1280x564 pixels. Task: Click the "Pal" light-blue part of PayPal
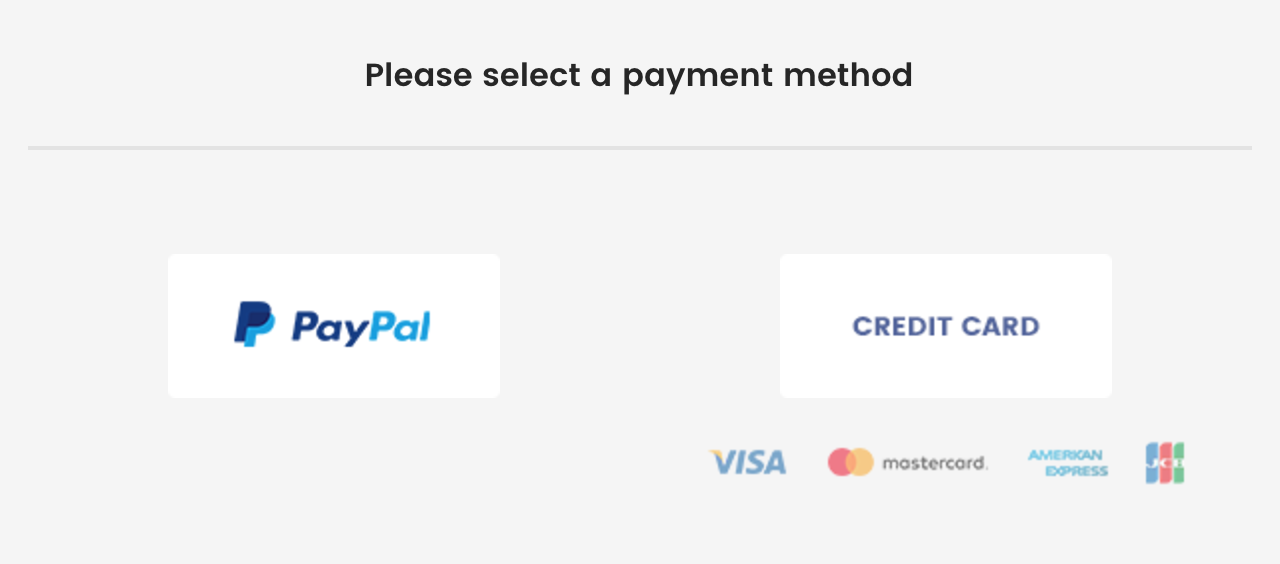(x=400, y=326)
